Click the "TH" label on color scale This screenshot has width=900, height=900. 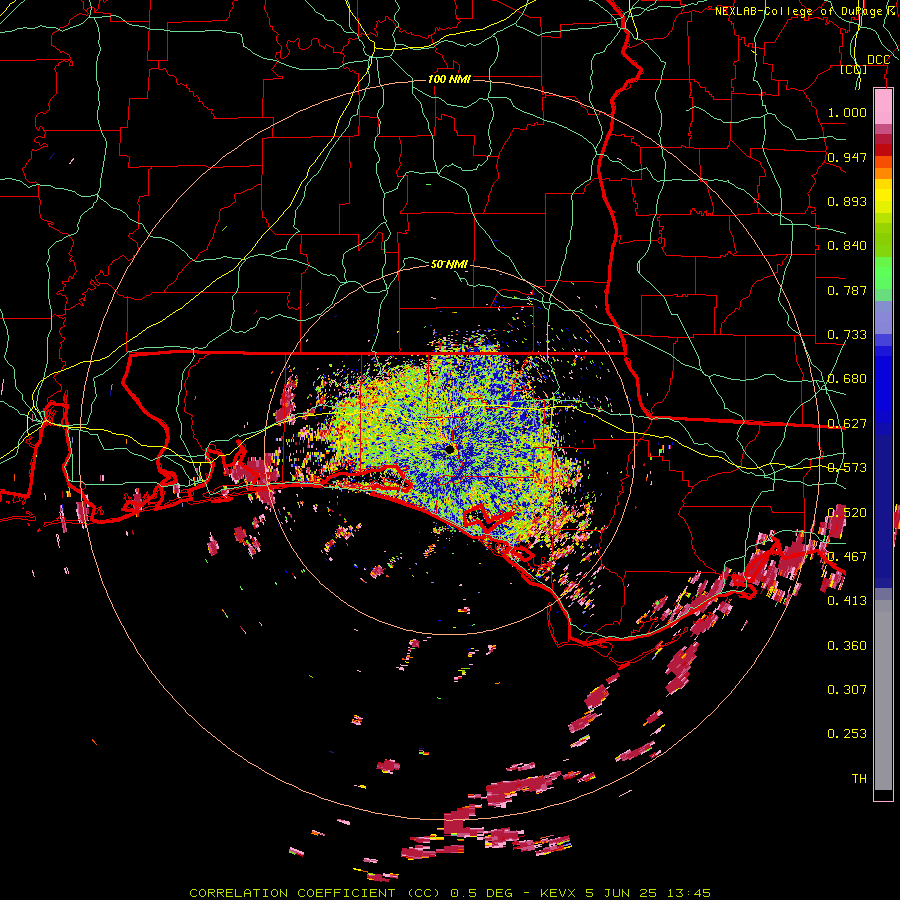click(859, 779)
